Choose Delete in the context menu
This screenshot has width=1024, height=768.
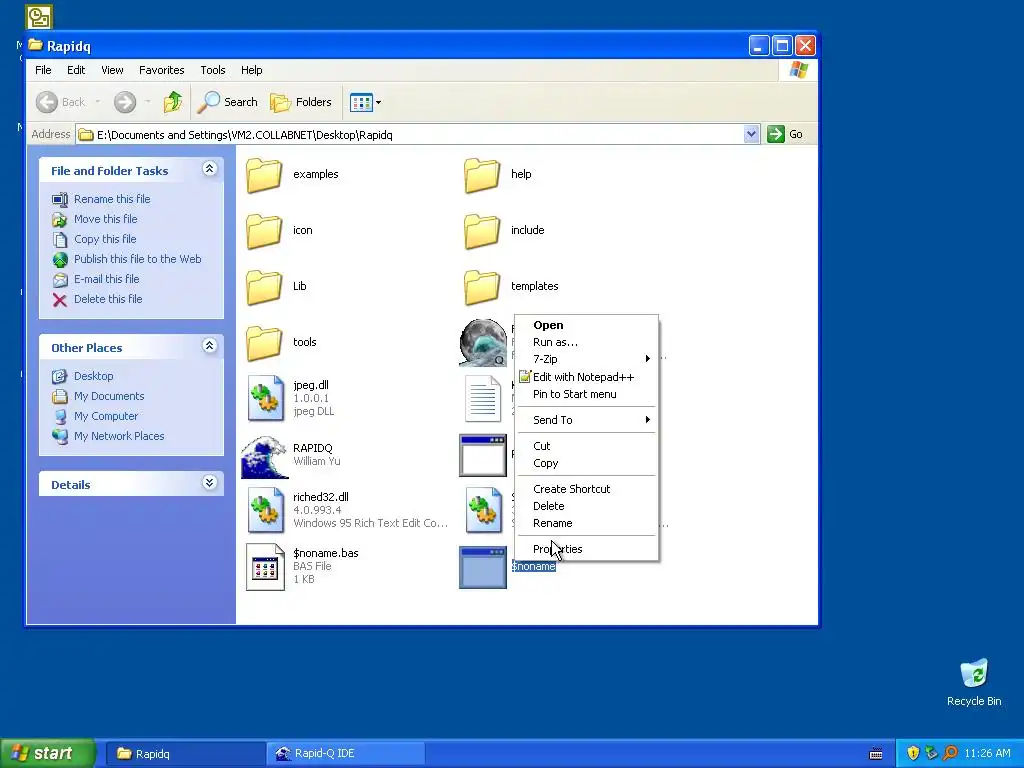[x=586, y=506]
